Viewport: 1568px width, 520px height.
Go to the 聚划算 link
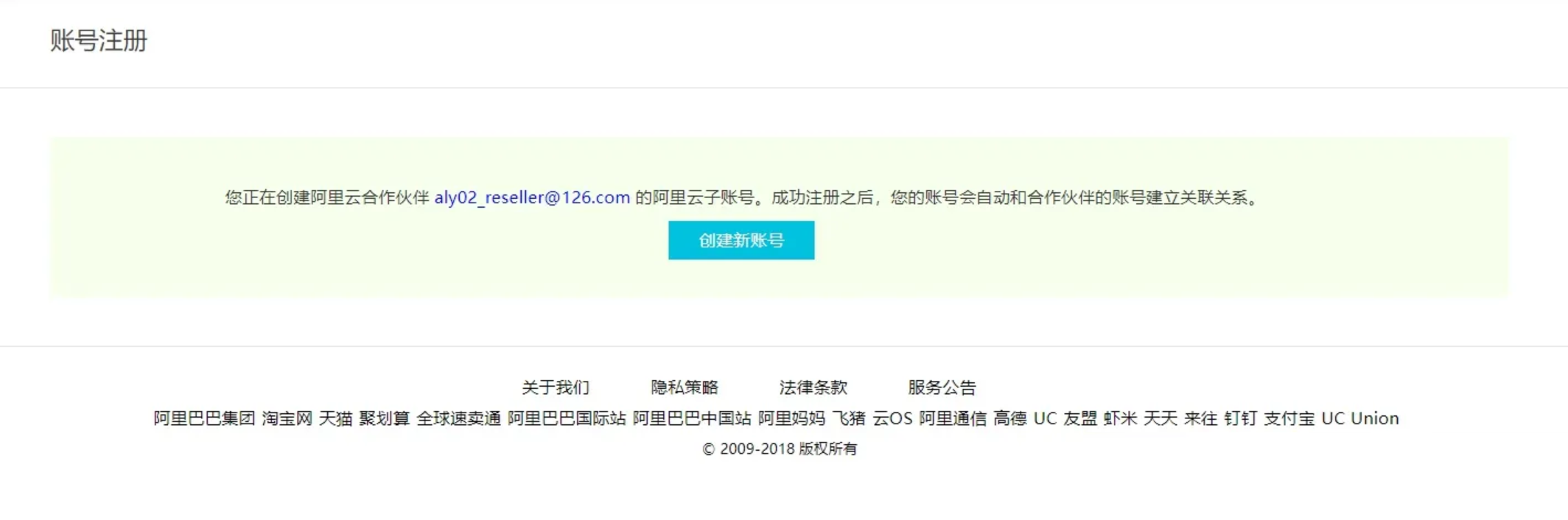click(385, 418)
